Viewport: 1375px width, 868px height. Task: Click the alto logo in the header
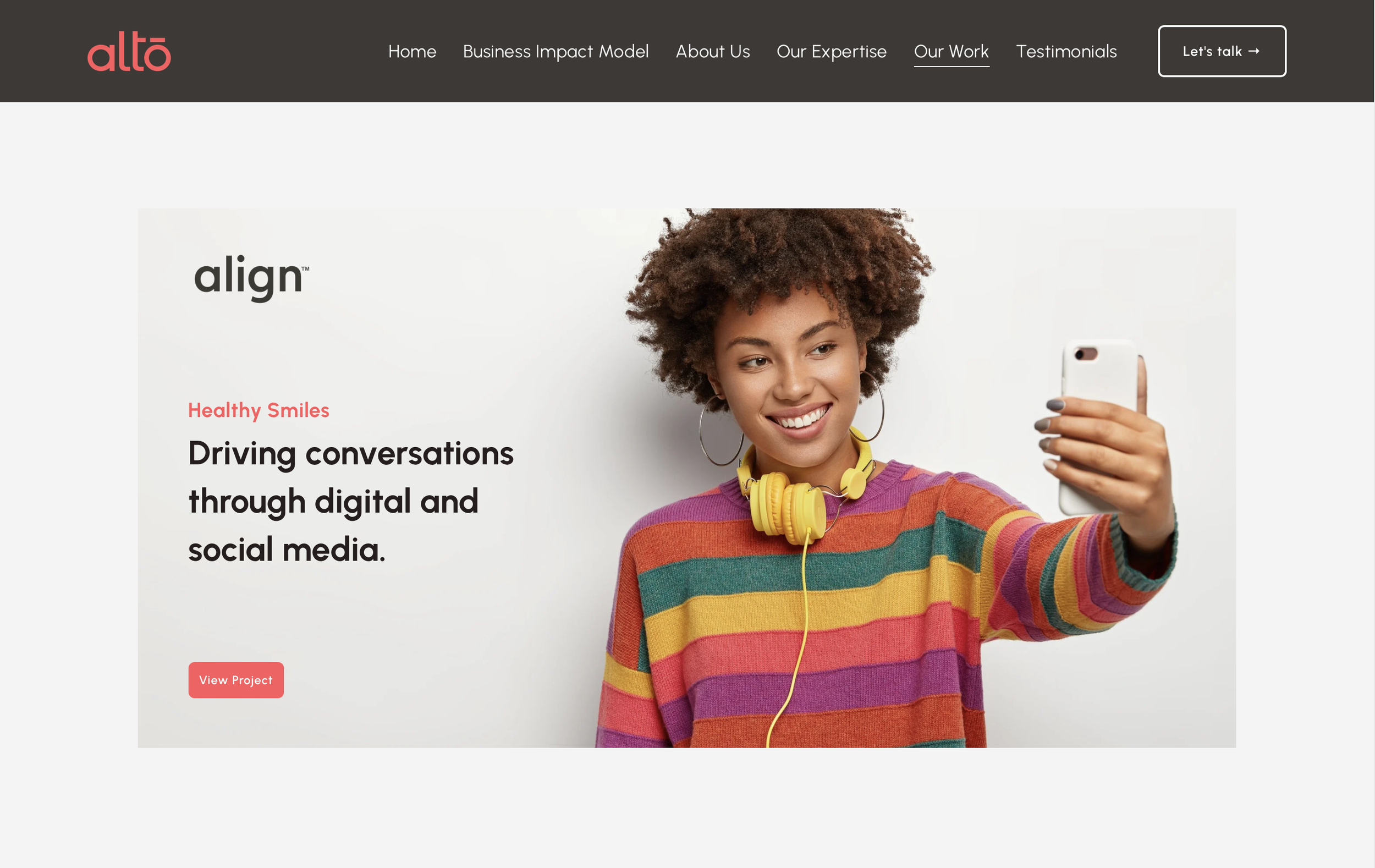[129, 51]
